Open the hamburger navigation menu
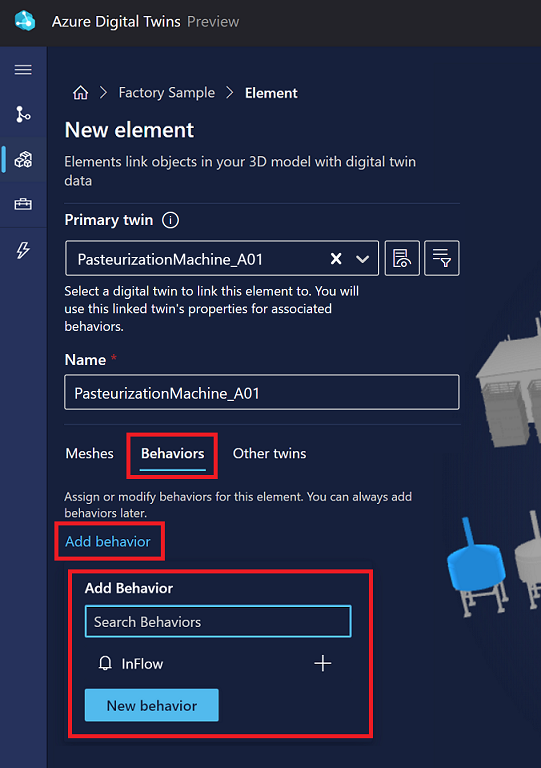The height and width of the screenshot is (768, 541). [23, 70]
